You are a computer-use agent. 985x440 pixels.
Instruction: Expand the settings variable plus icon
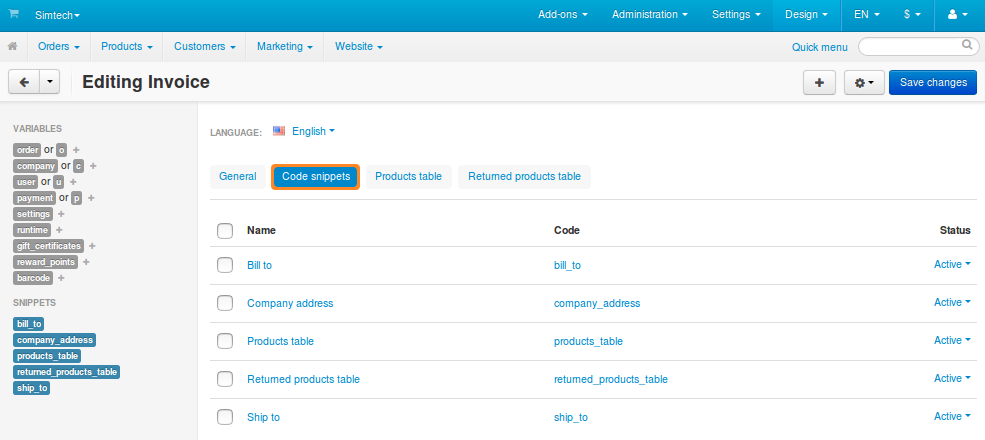click(62, 214)
